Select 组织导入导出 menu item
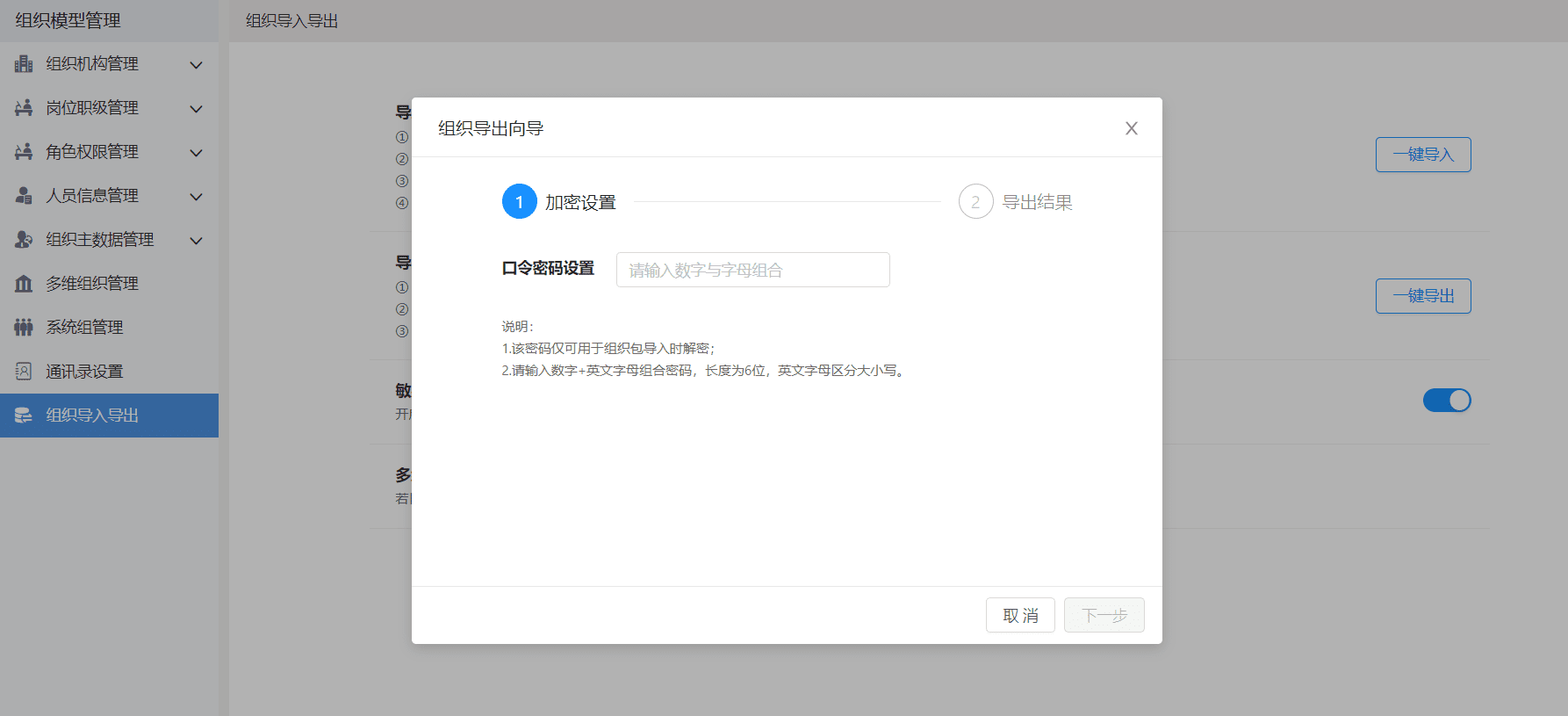 coord(109,416)
